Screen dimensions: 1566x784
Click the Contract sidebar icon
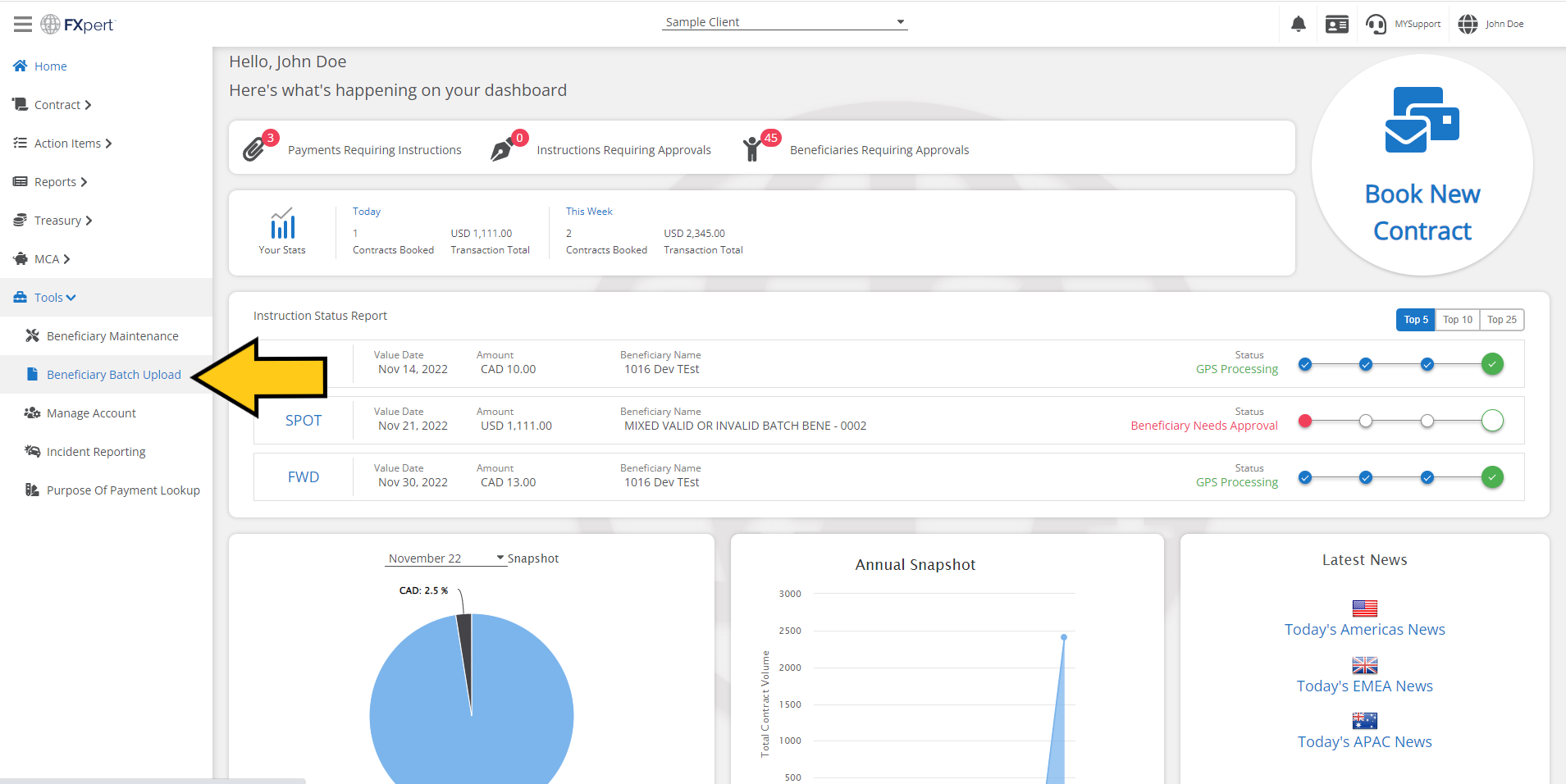(21, 104)
